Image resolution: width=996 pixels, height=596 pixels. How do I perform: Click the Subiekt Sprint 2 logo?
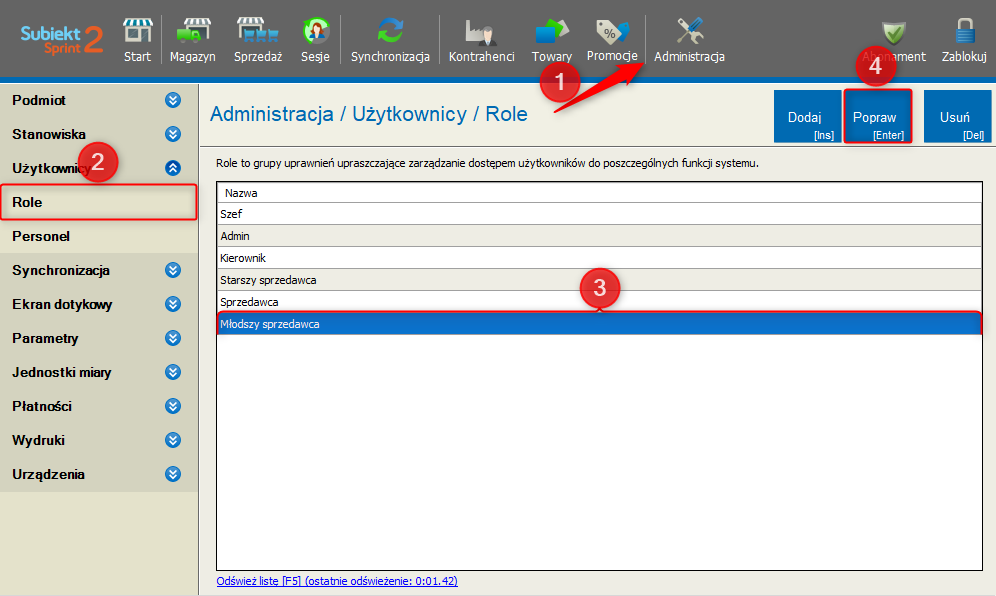[x=62, y=39]
